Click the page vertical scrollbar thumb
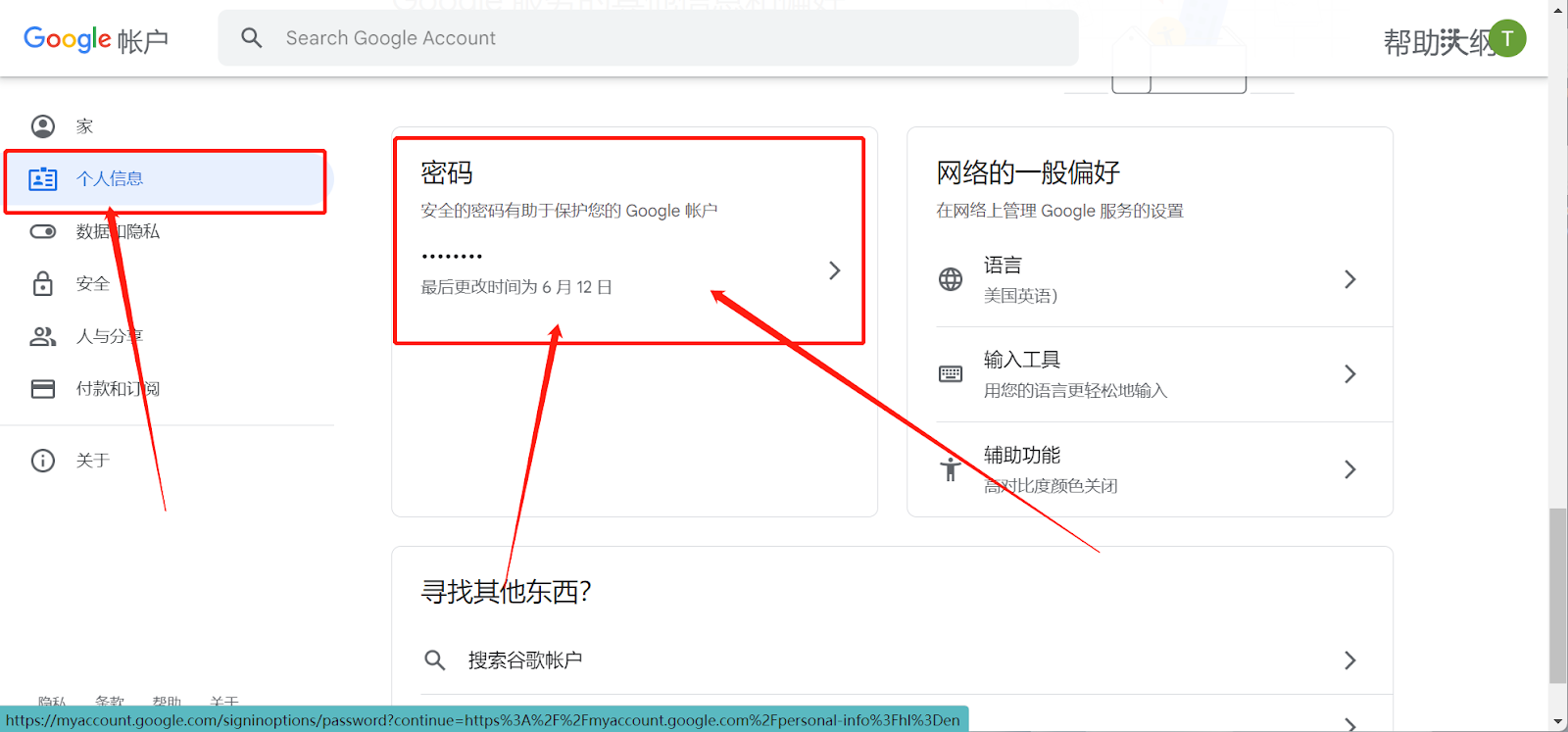Screen dimensions: 1568x732 1558,596
